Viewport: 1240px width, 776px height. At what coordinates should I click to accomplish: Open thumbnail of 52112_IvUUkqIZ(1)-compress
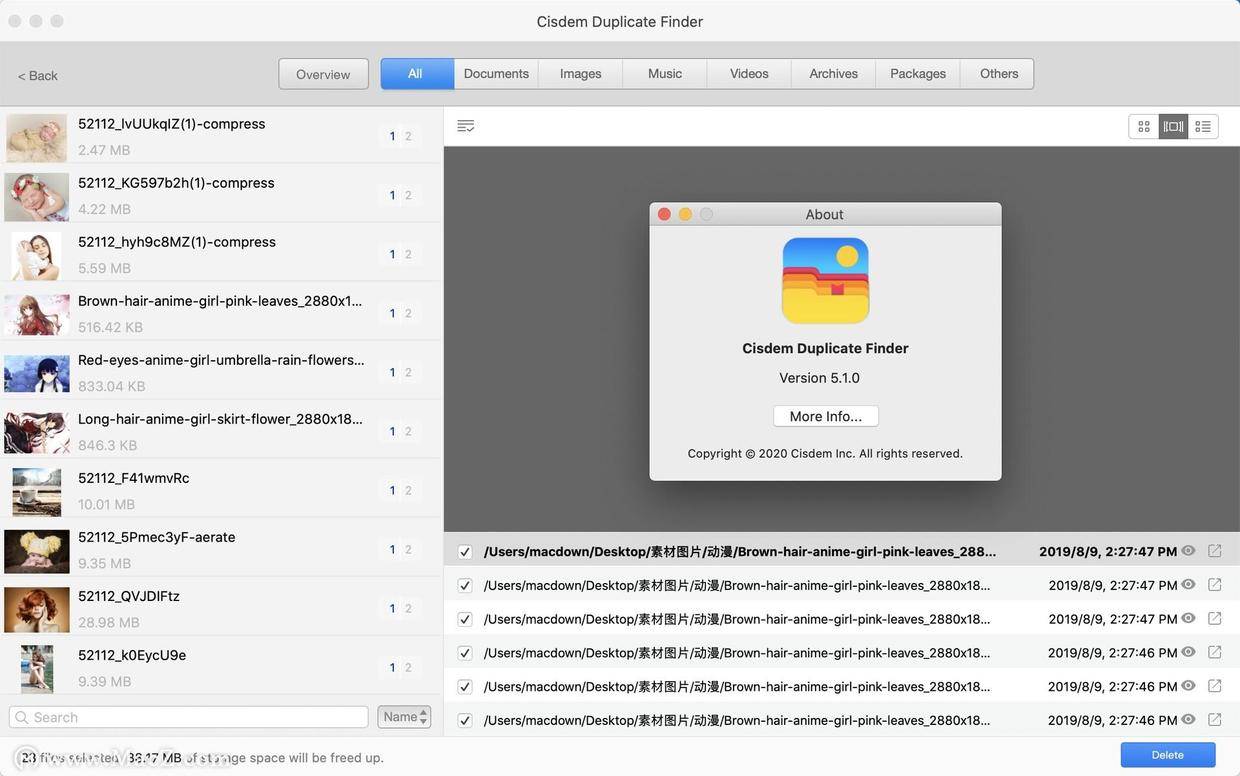[37, 138]
